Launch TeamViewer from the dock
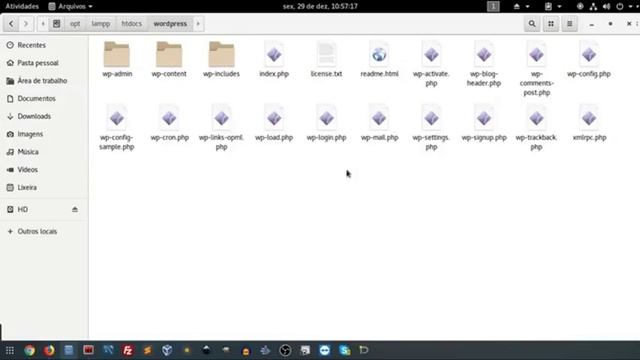Viewport: 640px width, 360px height. coord(324,350)
